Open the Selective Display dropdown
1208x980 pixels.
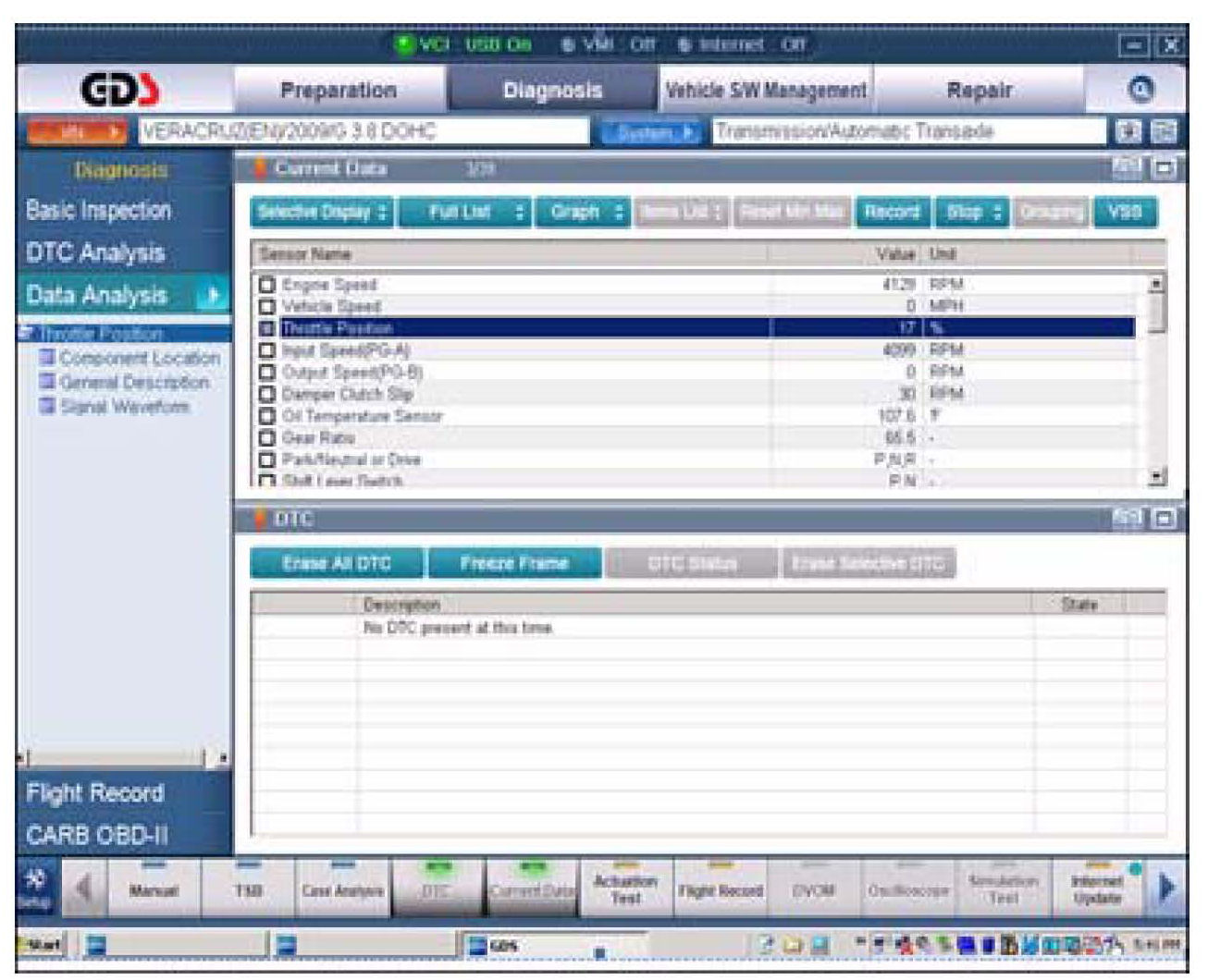point(322,212)
